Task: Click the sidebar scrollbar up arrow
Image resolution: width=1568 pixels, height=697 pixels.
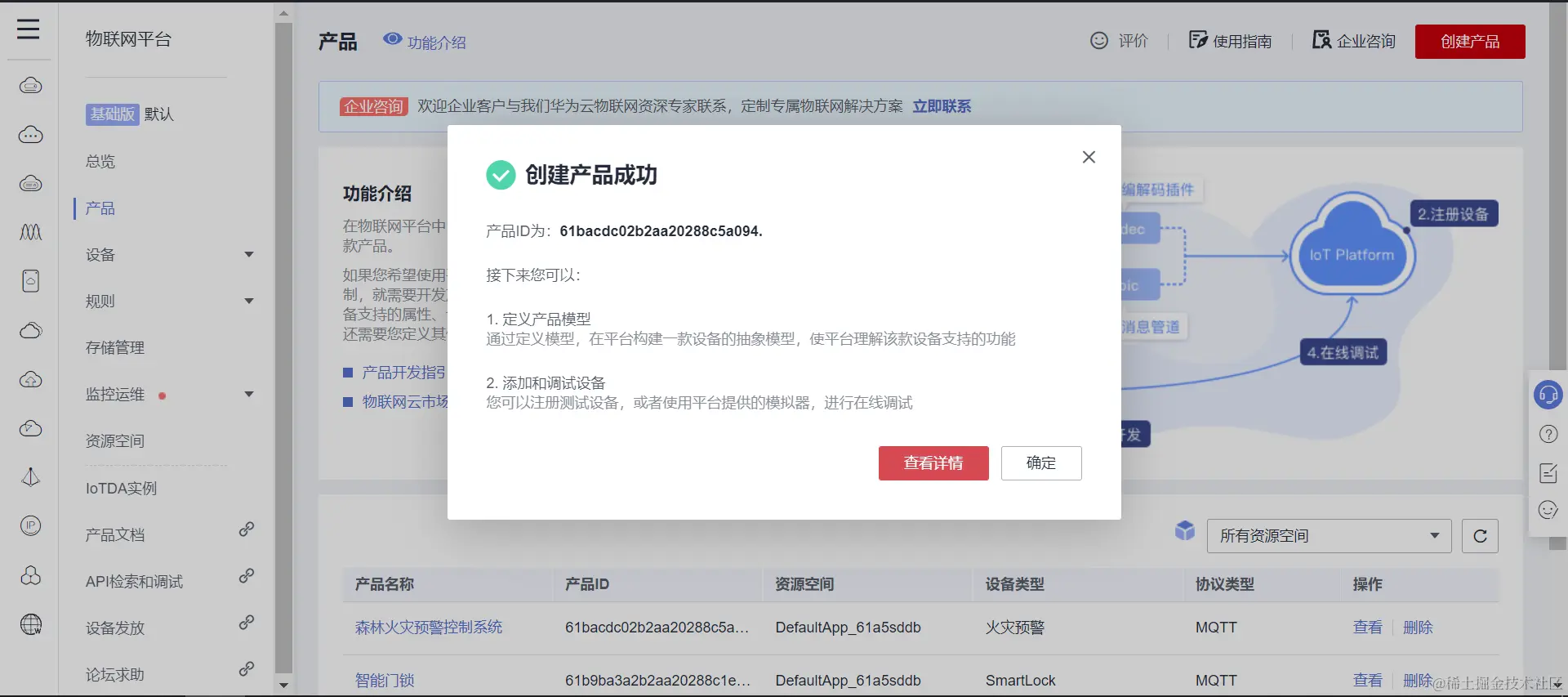Action: click(283, 13)
